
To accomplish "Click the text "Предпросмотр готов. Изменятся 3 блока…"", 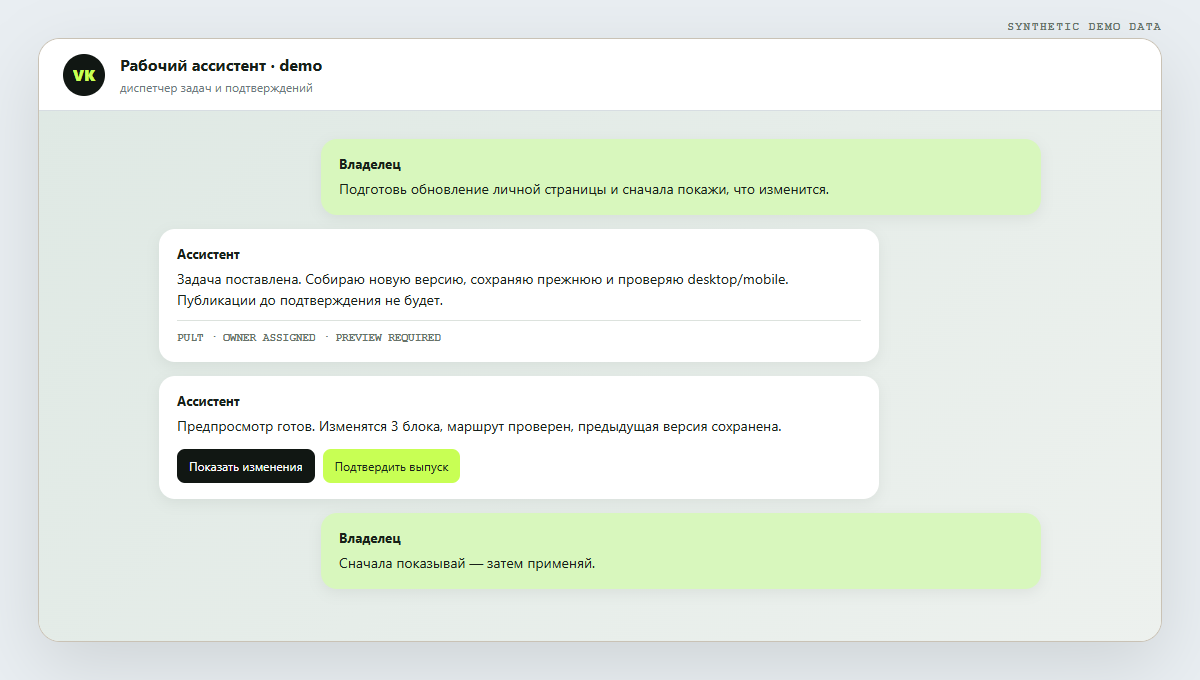I will (479, 426).
